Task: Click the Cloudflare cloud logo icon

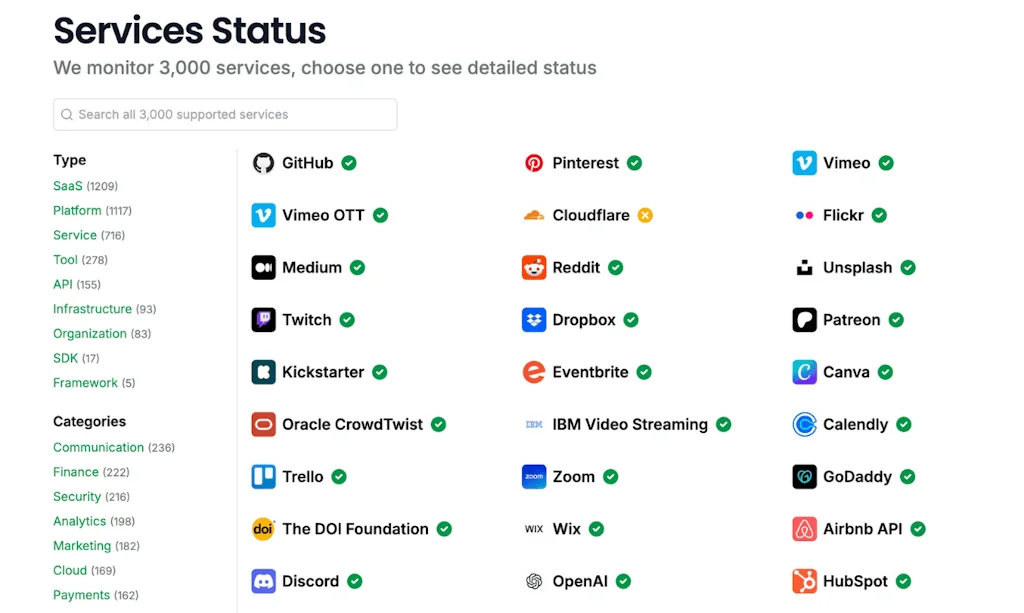Action: coord(534,215)
